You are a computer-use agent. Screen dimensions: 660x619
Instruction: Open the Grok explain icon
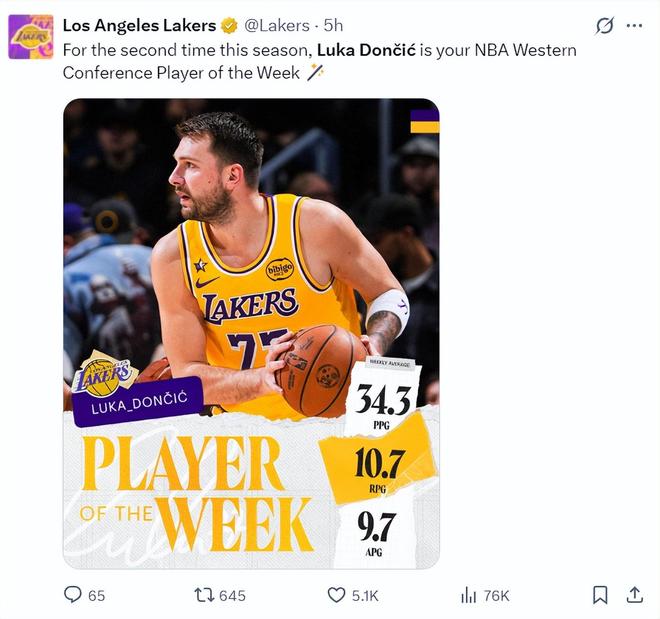pyautogui.click(x=604, y=25)
